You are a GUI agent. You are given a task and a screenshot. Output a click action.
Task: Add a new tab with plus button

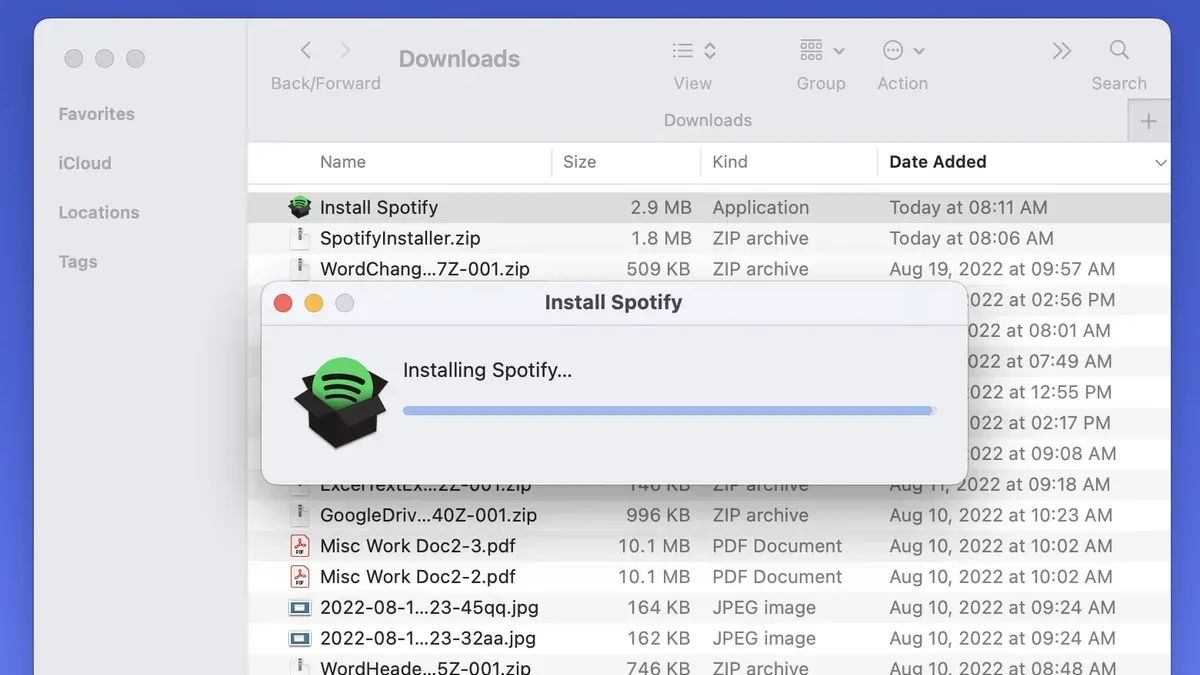coord(1149,122)
